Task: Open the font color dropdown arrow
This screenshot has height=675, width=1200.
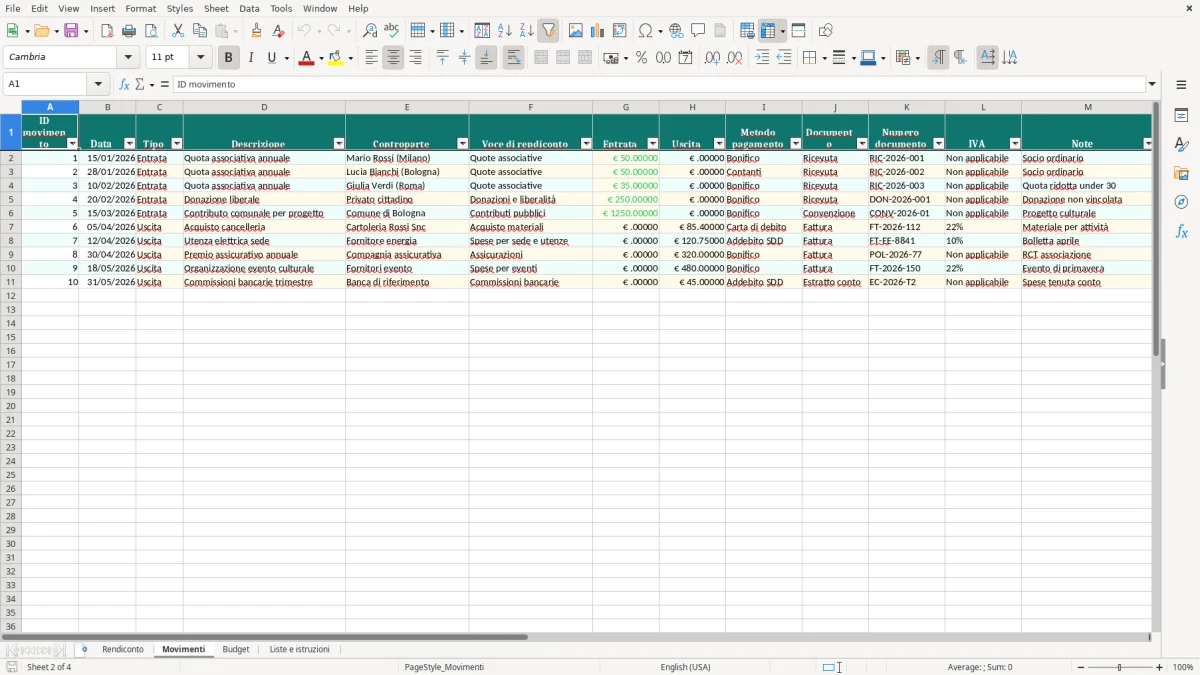Action: 321,58
